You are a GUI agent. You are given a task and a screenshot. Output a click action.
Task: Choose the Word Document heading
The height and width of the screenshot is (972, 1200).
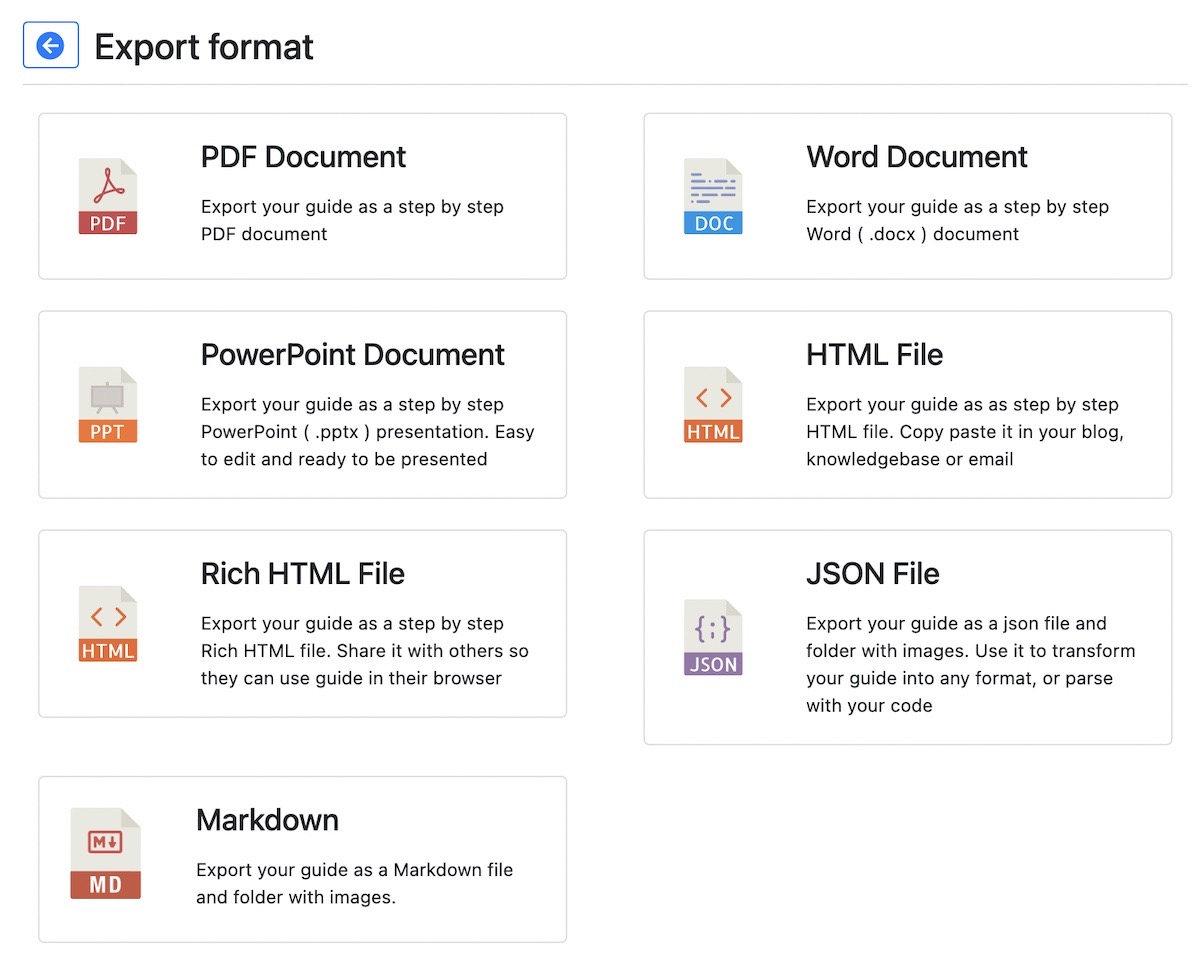(x=916, y=157)
